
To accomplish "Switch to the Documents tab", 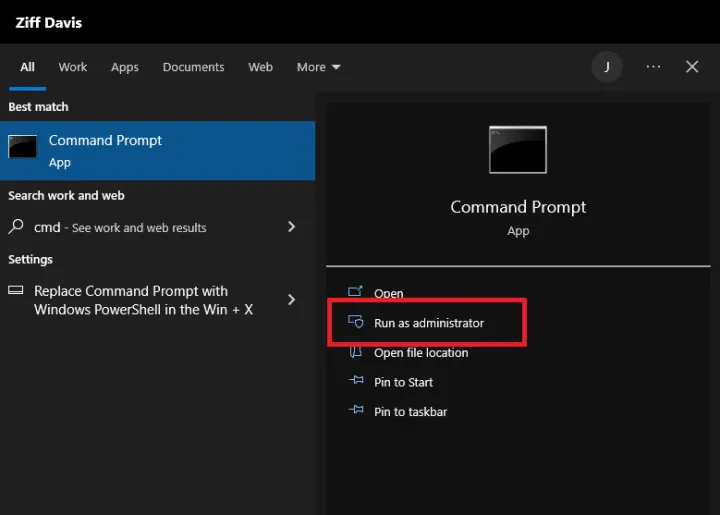I will 193,67.
